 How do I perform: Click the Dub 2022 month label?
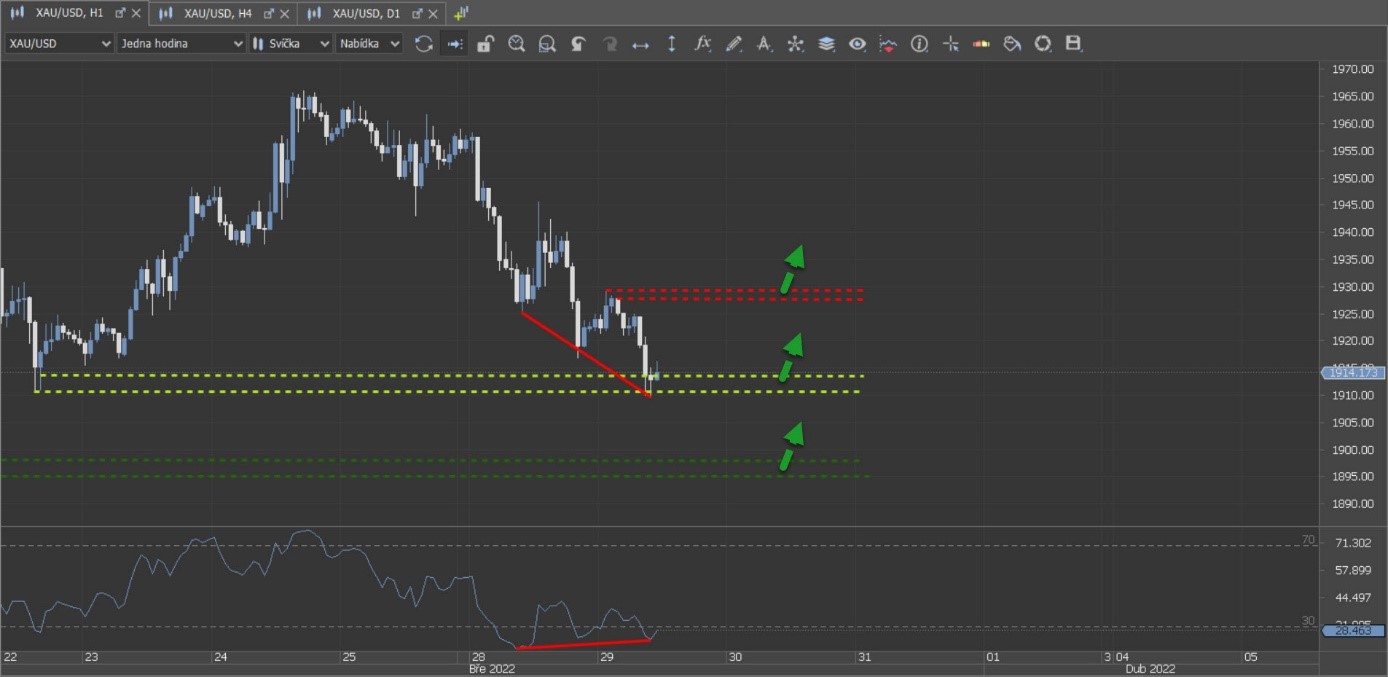pyautogui.click(x=1150, y=668)
